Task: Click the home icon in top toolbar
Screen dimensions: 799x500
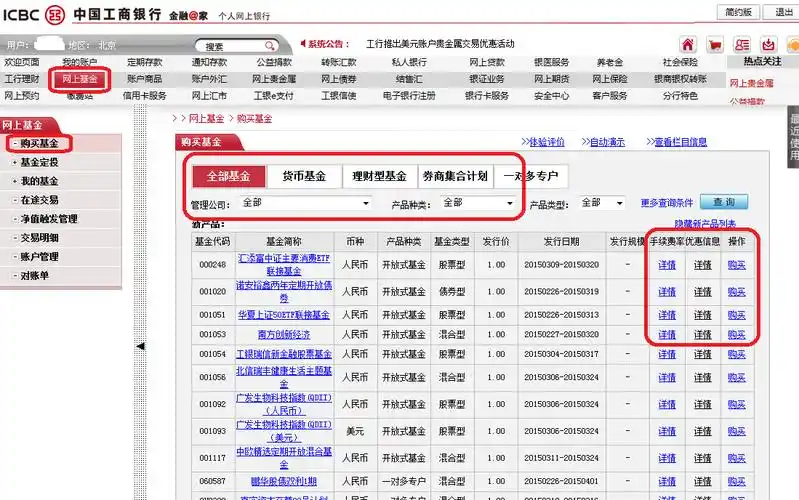Action: tap(687, 45)
